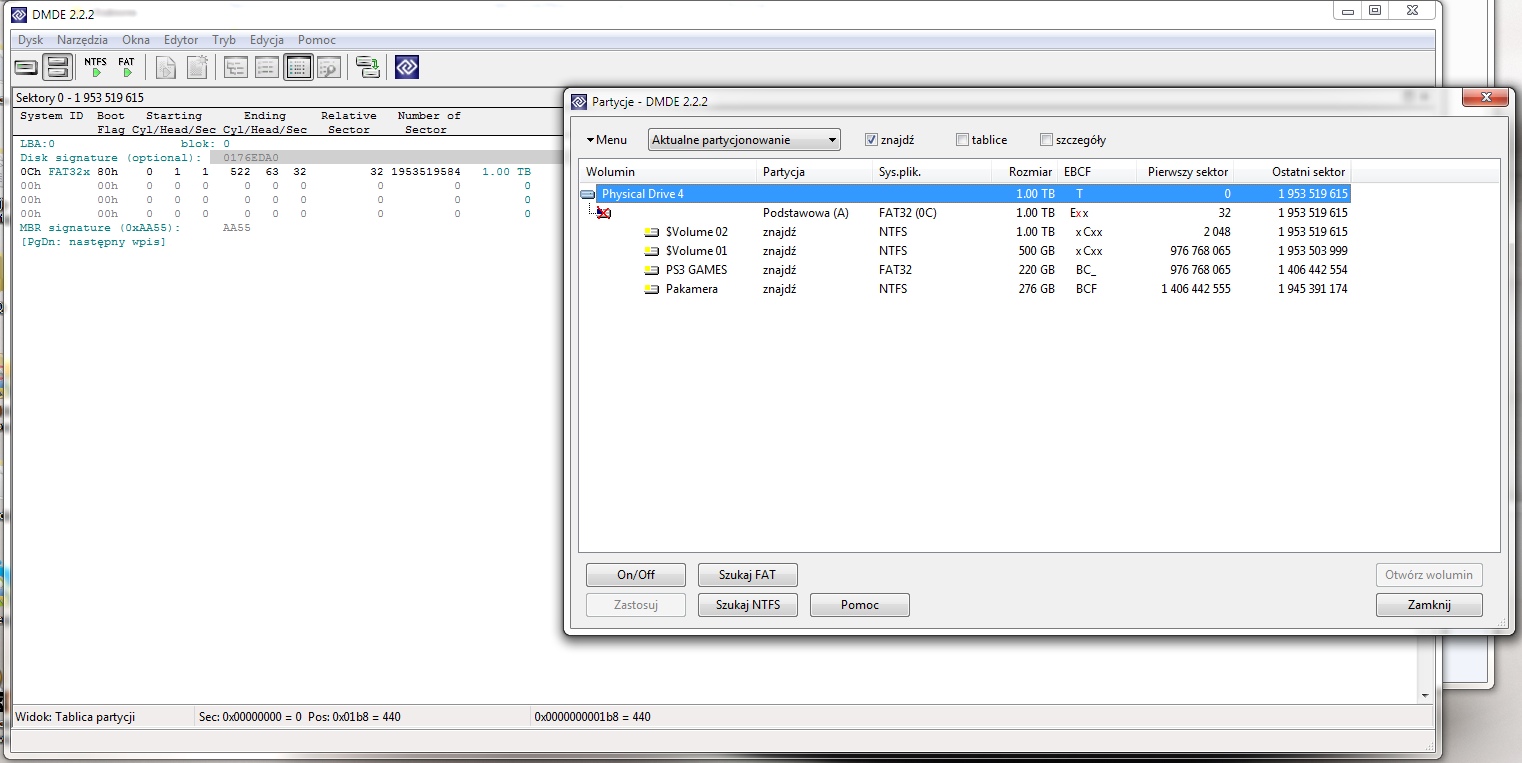Click the Zastosuj button
1522x763 pixels.
[x=636, y=605]
